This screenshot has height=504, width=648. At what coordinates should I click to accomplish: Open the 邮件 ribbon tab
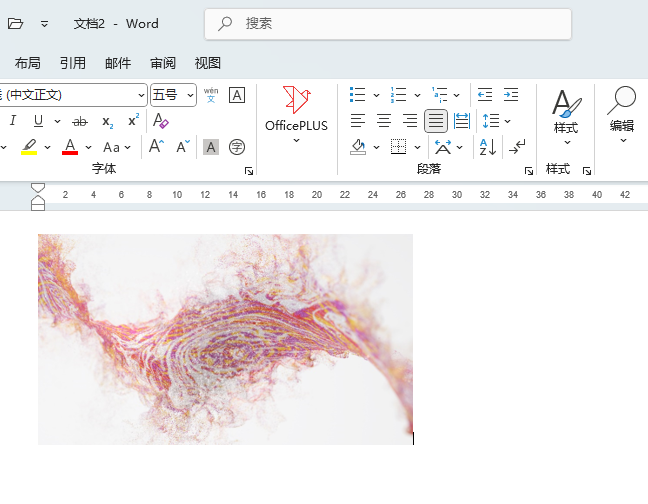[x=118, y=63]
